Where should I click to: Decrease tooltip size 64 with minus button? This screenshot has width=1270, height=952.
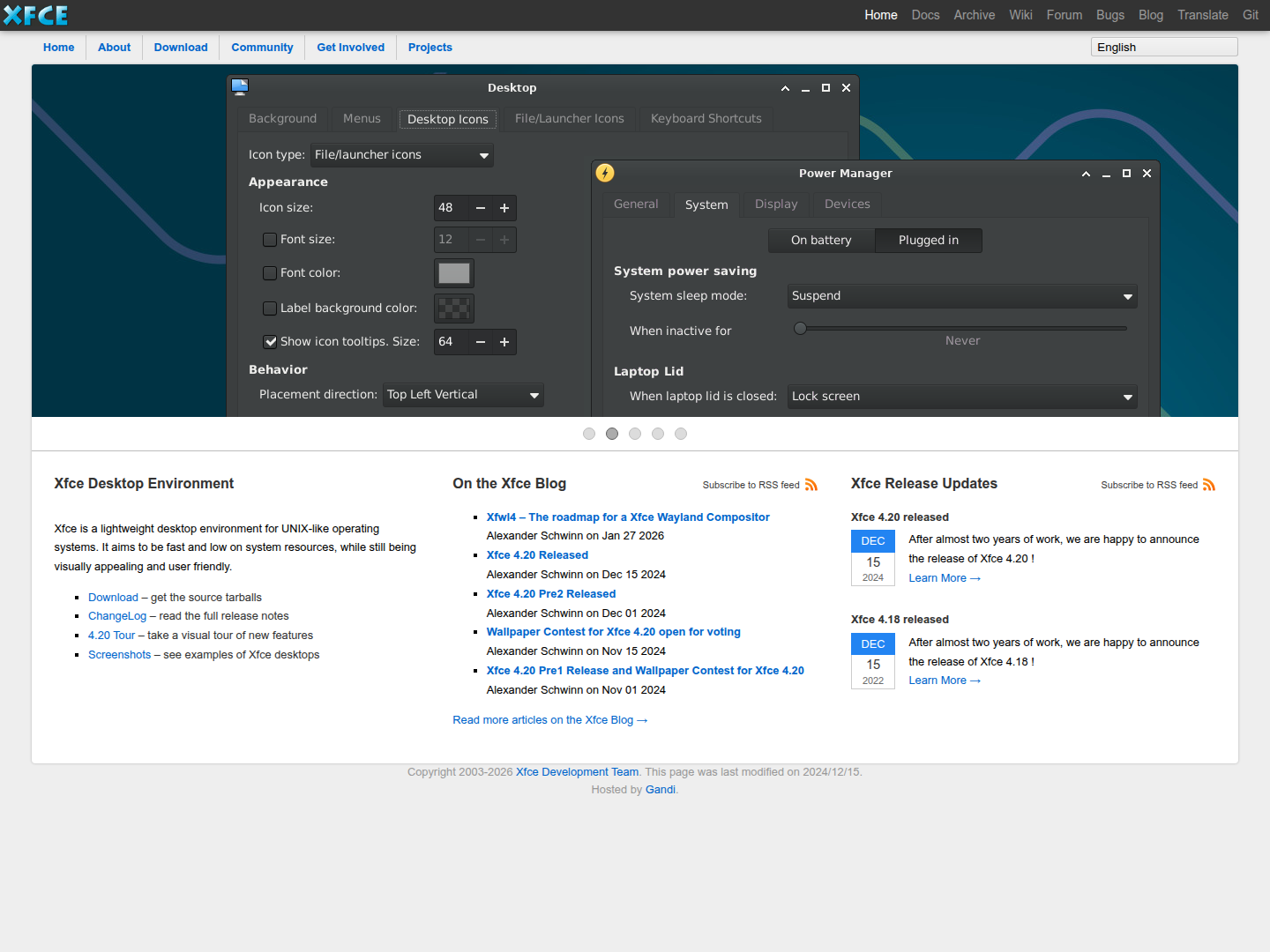pos(481,342)
